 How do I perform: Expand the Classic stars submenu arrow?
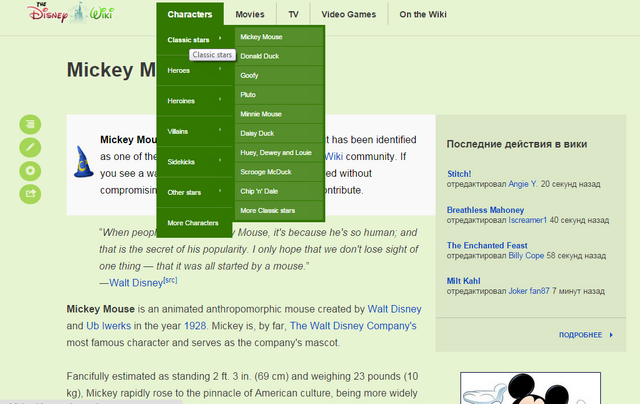pyautogui.click(x=220, y=38)
